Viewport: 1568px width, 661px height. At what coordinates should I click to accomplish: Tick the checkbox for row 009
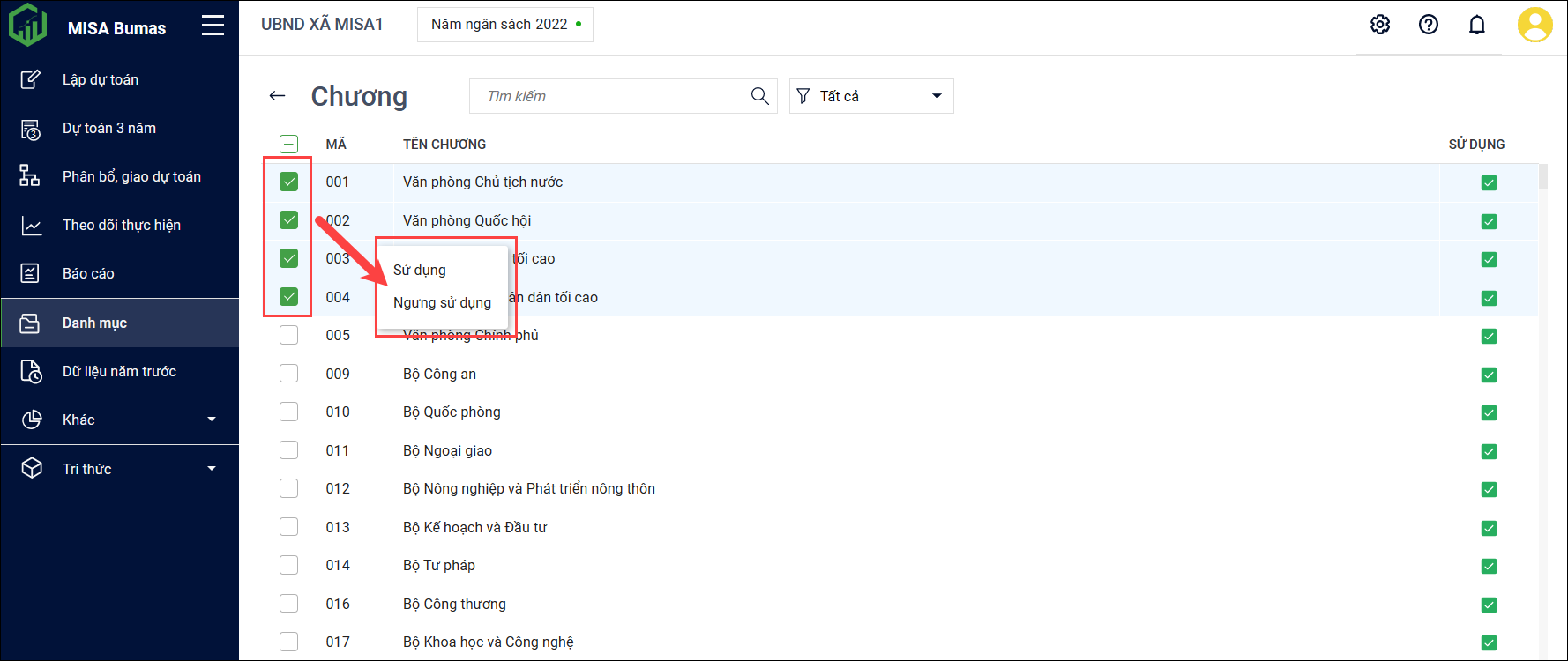coord(288,374)
